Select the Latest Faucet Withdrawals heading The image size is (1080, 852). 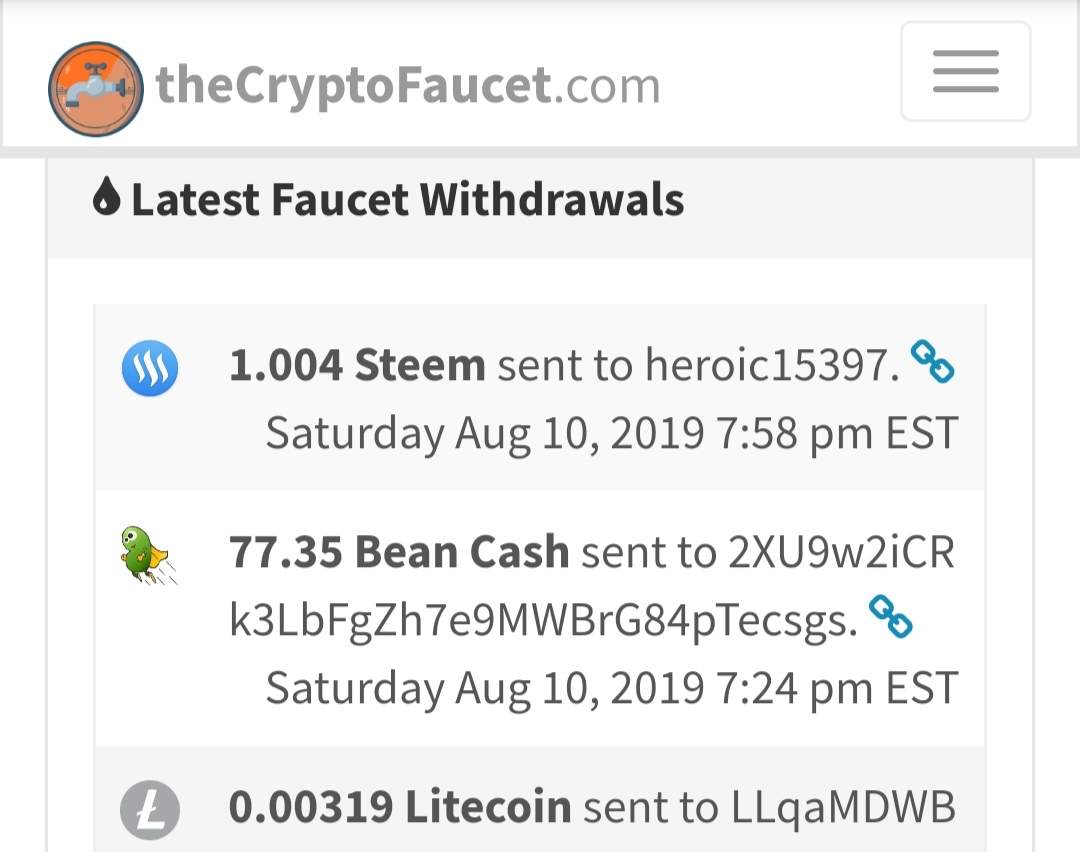tap(408, 199)
